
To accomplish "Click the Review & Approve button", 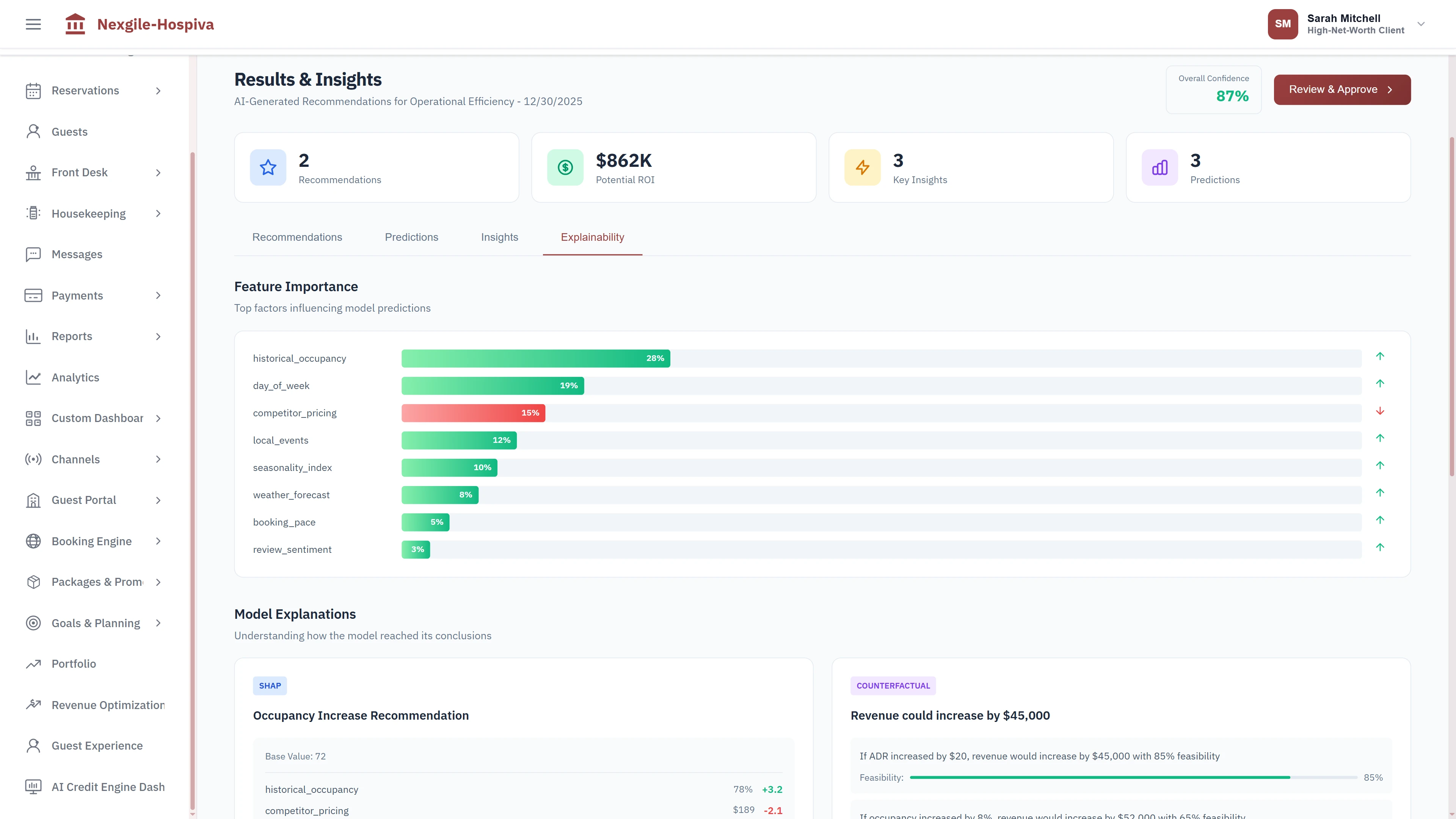I will click(1342, 89).
